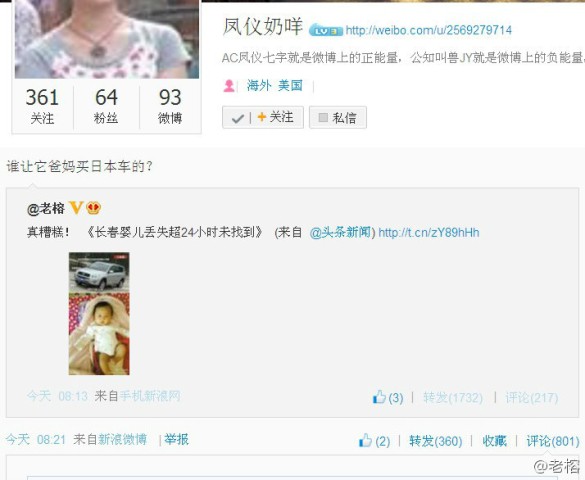This screenshot has height=480, width=585.
Task: Click the message icon in 私信 button
Action: click(x=323, y=117)
